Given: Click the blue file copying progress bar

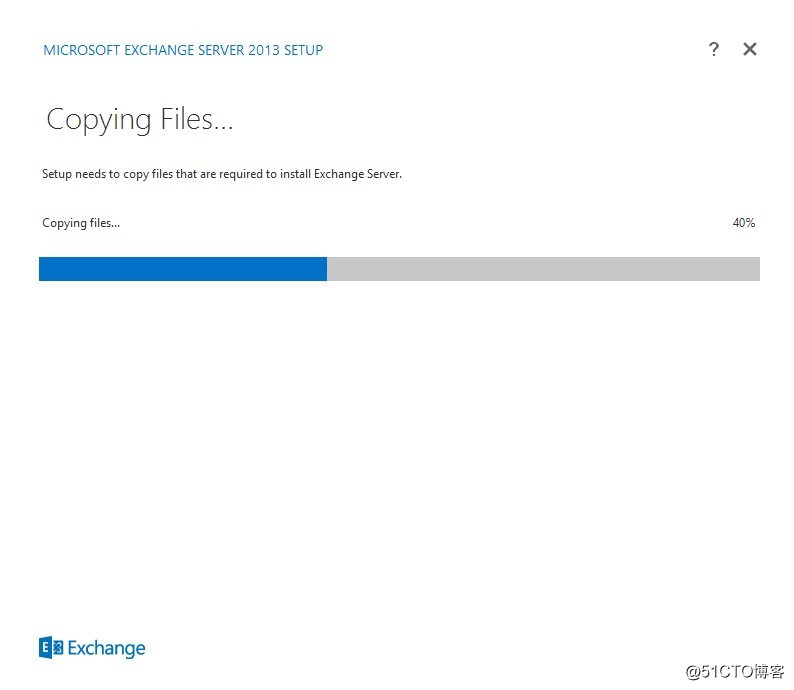Looking at the screenshot, I should click(399, 269).
